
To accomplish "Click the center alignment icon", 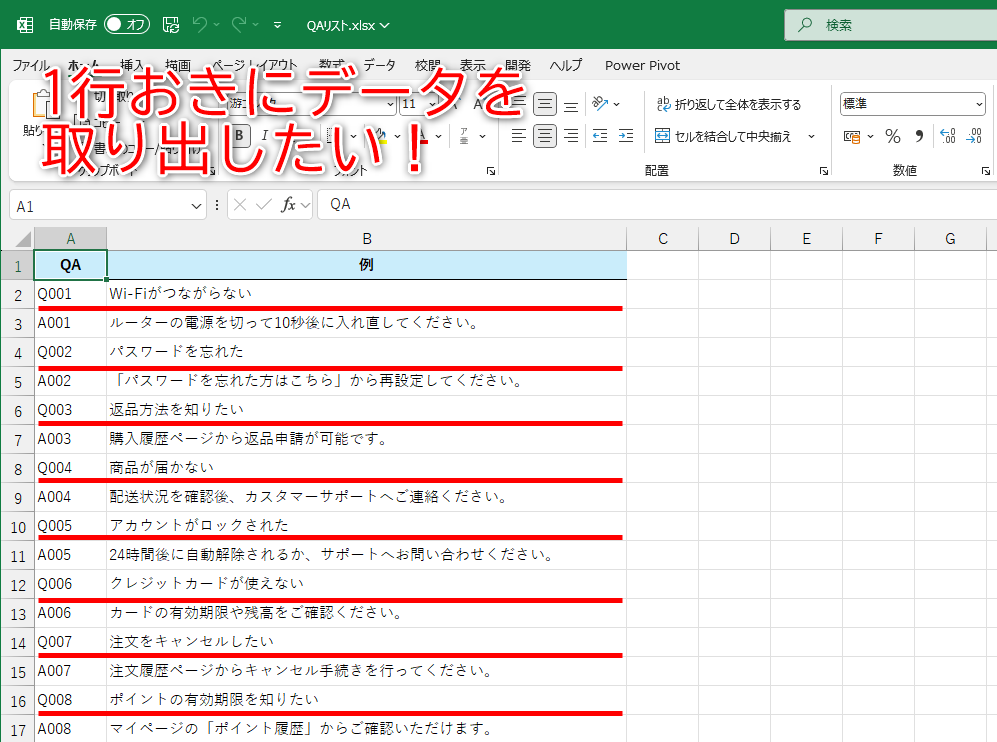I will (545, 136).
